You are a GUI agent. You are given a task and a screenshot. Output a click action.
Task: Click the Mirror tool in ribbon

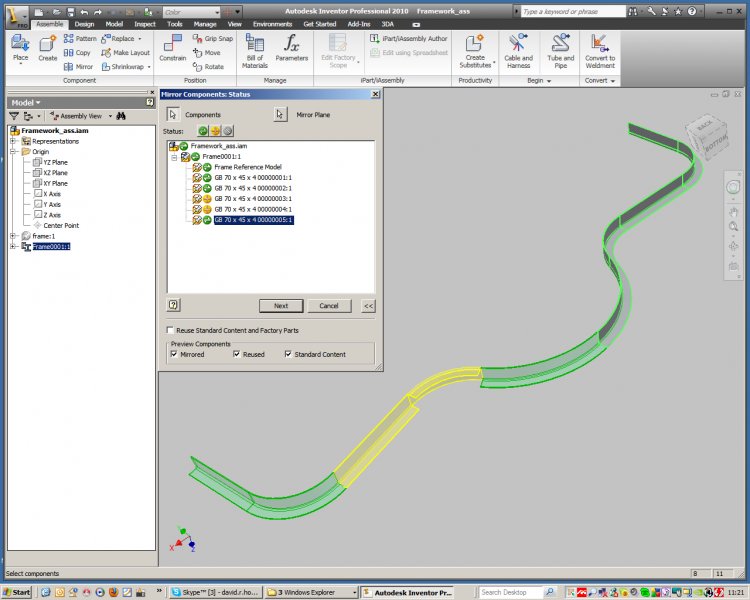[x=78, y=67]
